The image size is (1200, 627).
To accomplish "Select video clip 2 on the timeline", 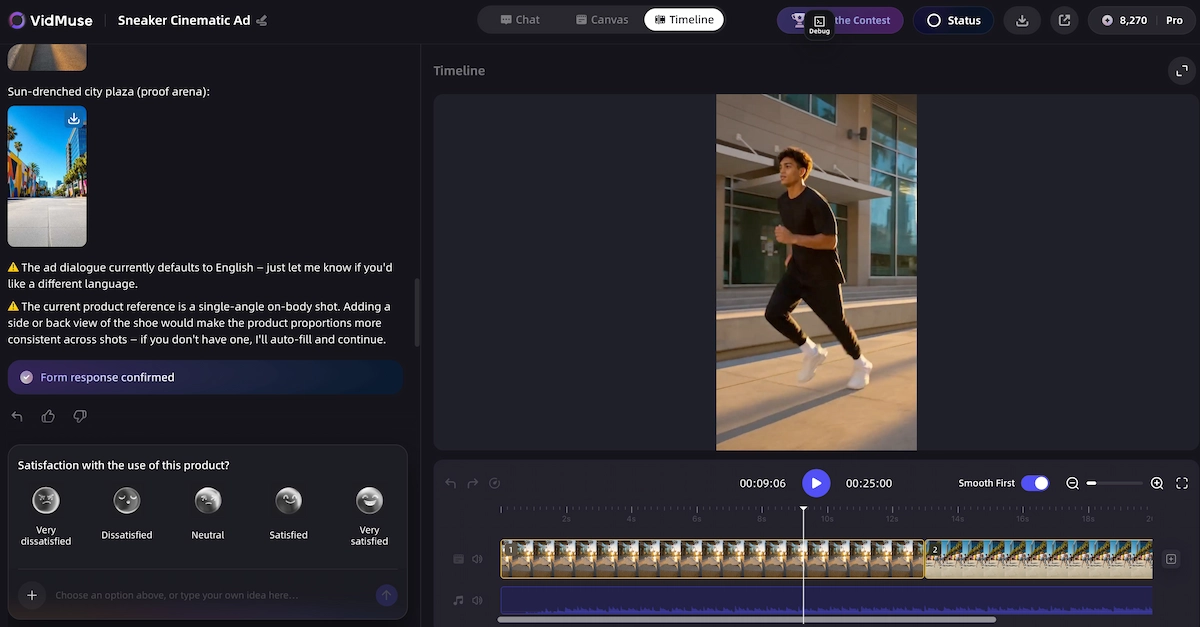I will tap(1039, 559).
